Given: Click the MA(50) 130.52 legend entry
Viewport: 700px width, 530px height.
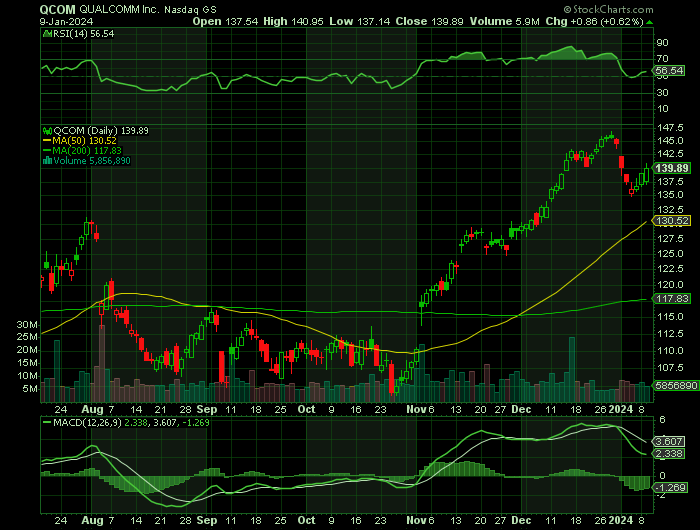Looking at the screenshot, I should [87, 141].
